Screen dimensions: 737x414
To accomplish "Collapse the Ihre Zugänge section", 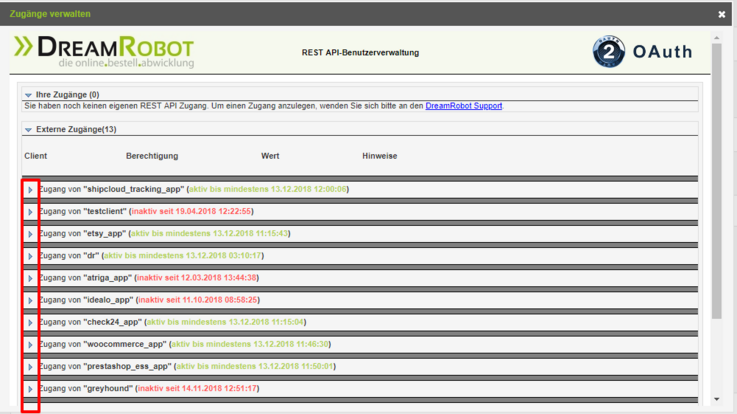I will coord(28,95).
